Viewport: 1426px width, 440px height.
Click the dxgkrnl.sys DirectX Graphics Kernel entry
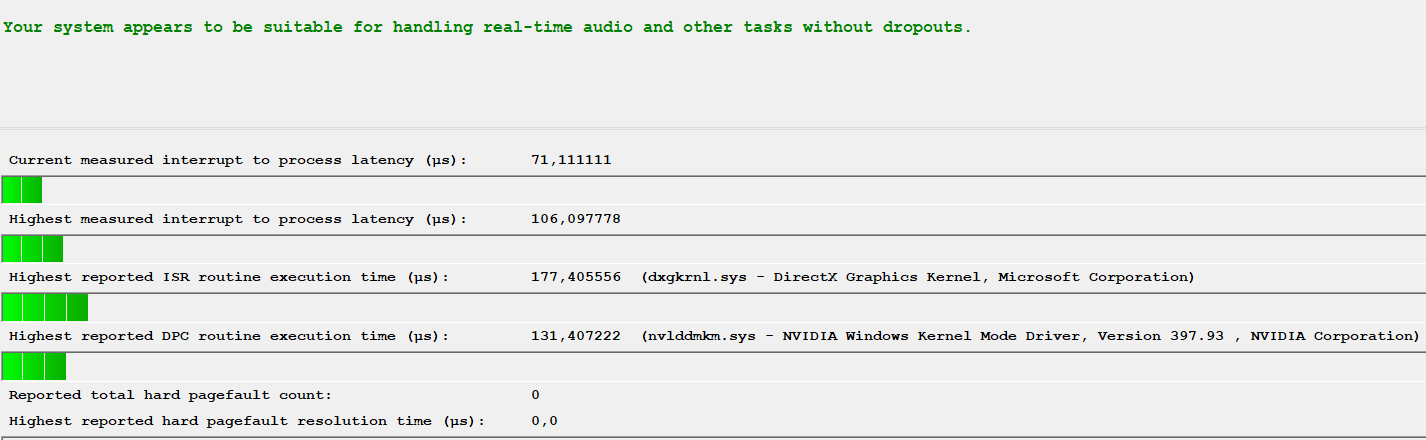918,277
